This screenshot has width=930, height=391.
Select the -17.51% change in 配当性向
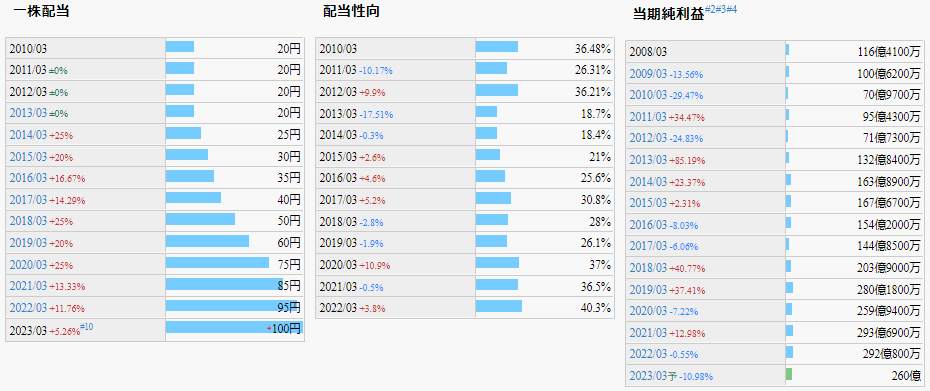(376, 114)
